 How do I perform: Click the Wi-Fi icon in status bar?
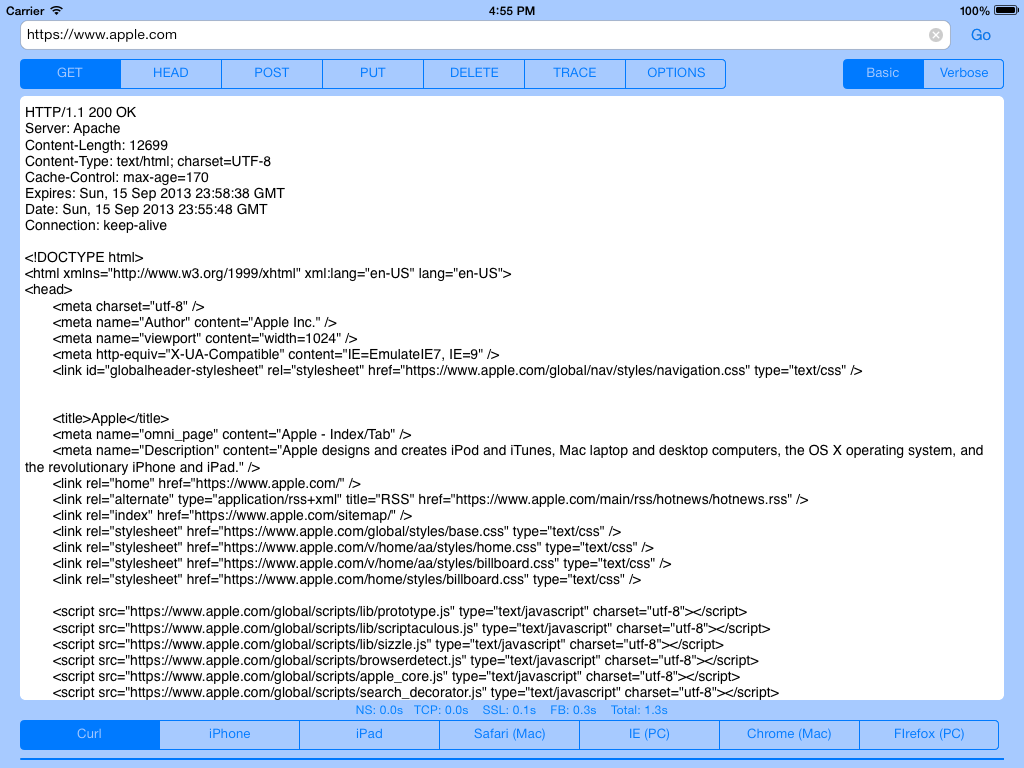coord(57,10)
